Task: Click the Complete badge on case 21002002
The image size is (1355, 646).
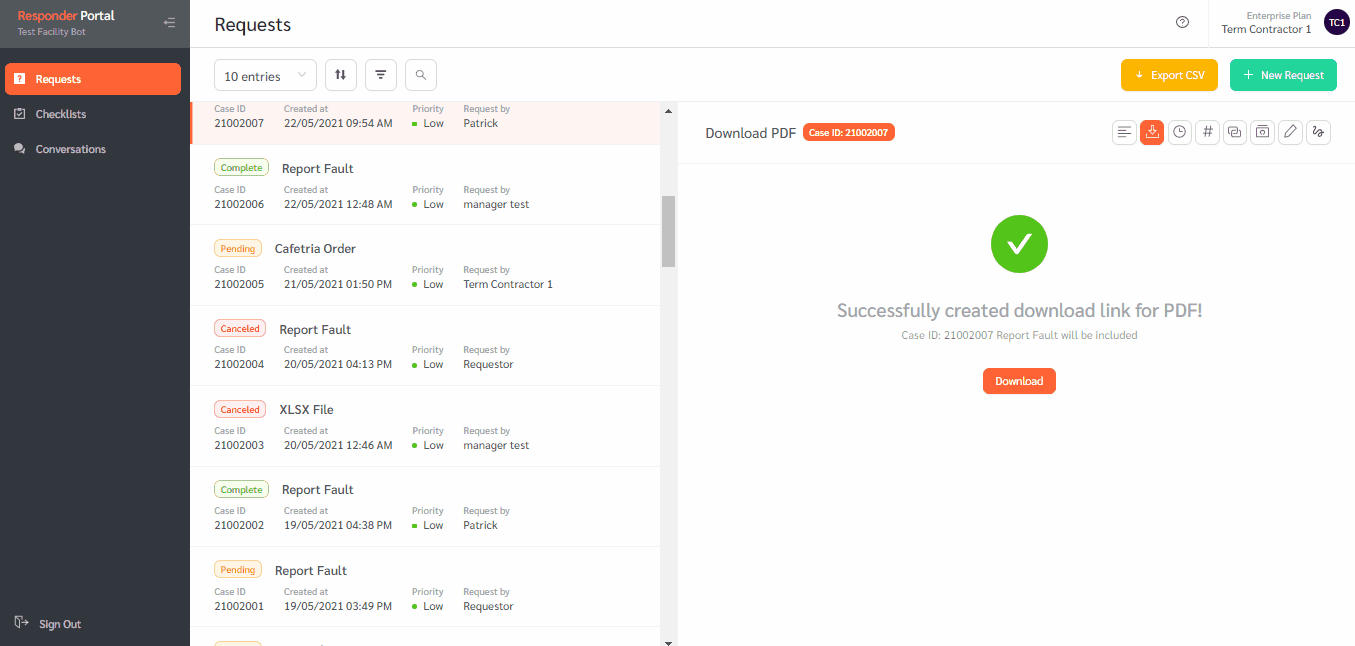Action: [241, 490]
